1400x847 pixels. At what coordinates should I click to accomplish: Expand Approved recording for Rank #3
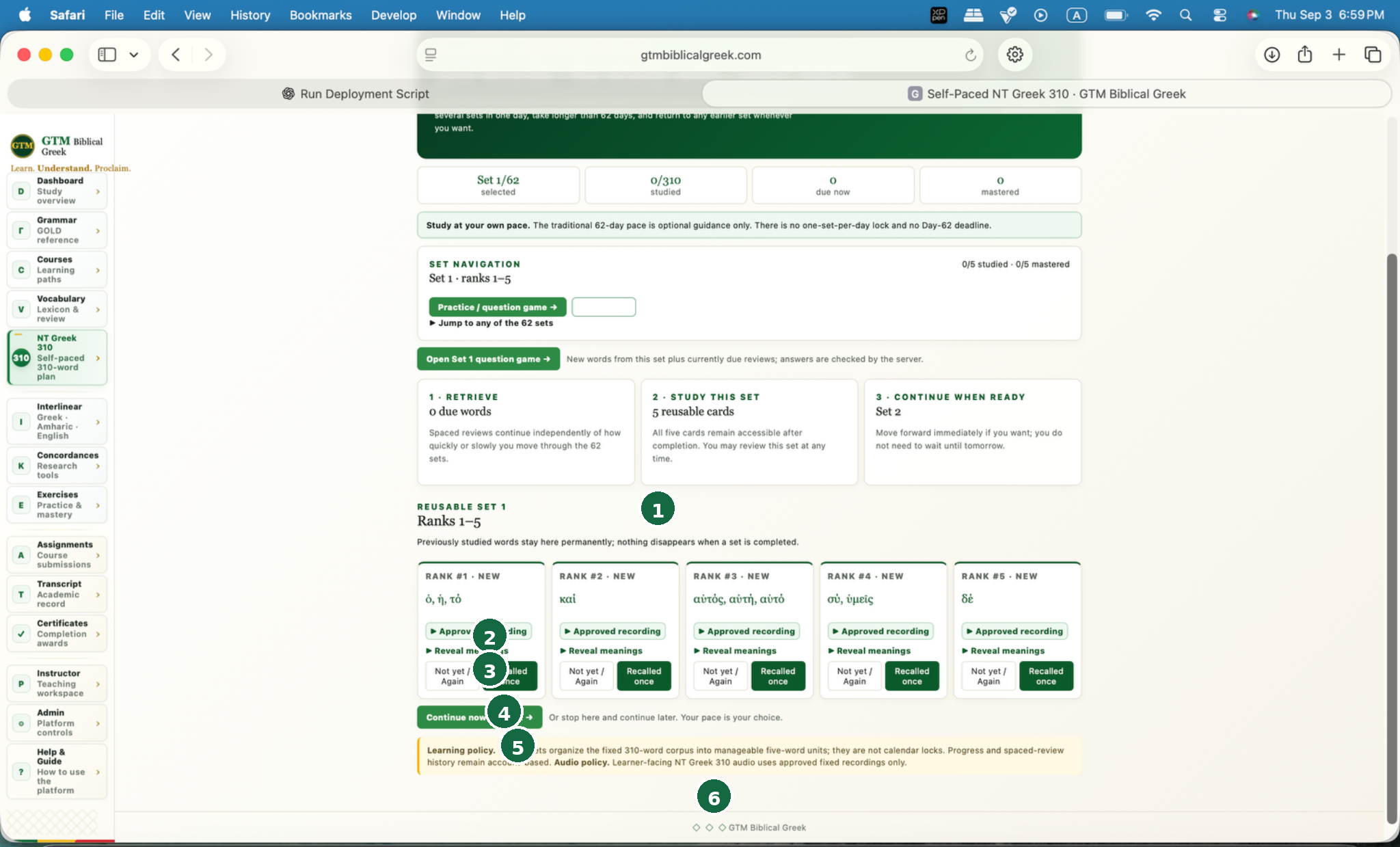746,631
